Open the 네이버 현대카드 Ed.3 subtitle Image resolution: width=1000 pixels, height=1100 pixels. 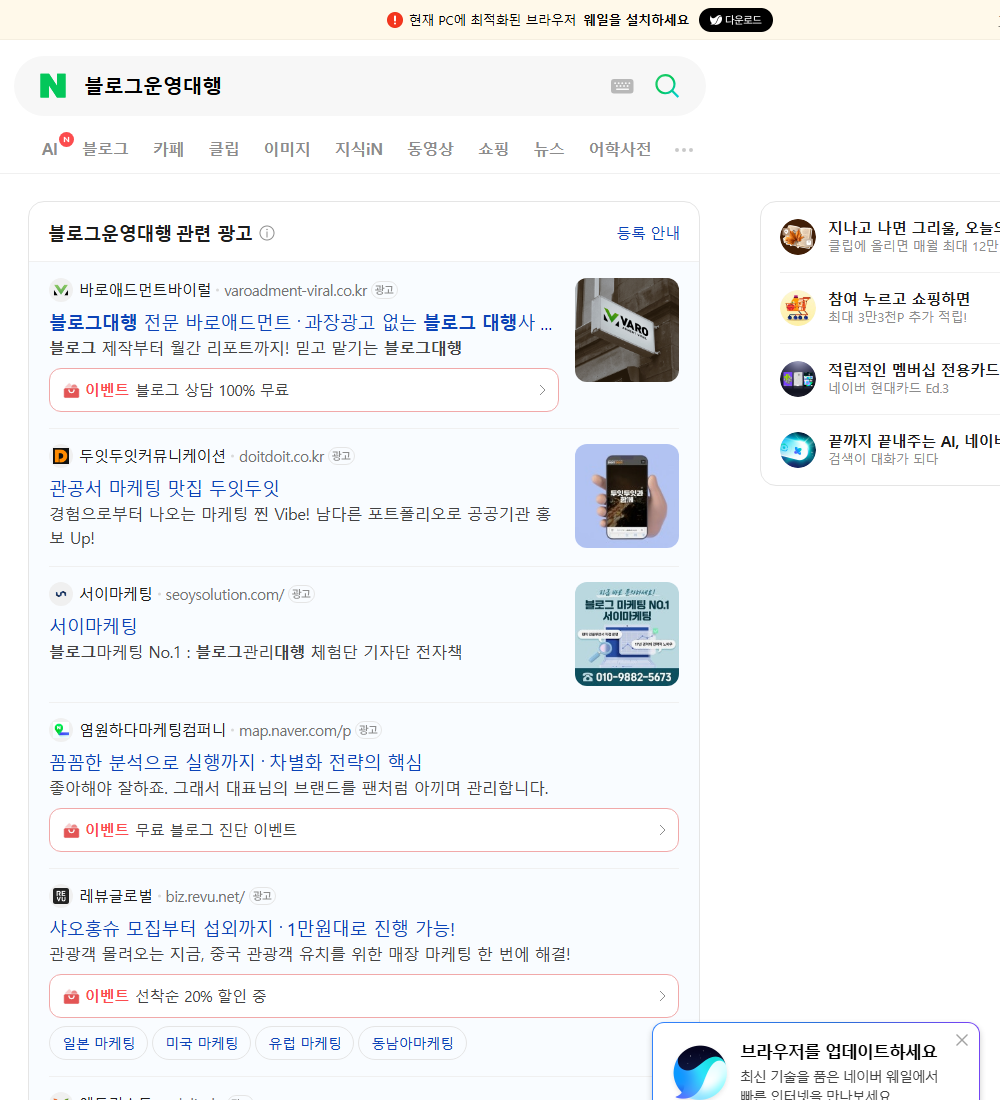tap(888, 388)
